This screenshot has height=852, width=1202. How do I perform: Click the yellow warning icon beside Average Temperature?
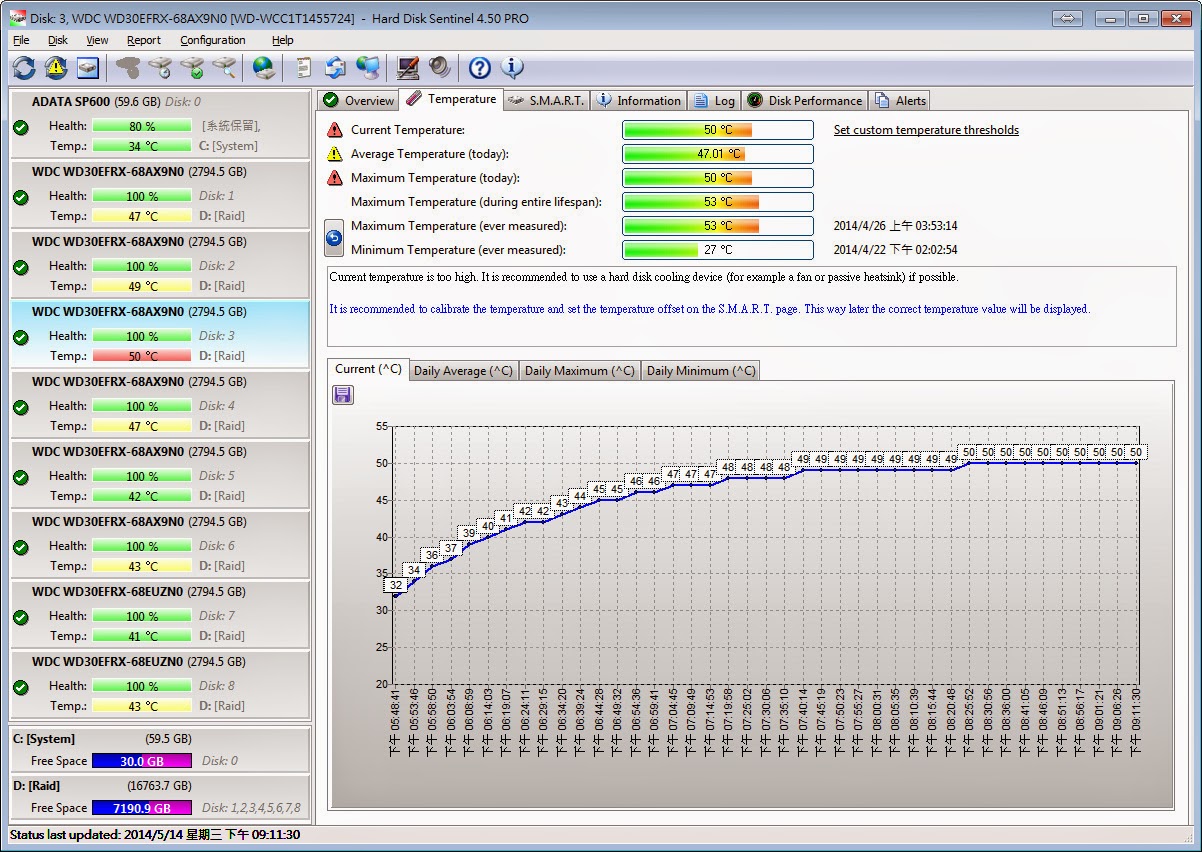335,154
